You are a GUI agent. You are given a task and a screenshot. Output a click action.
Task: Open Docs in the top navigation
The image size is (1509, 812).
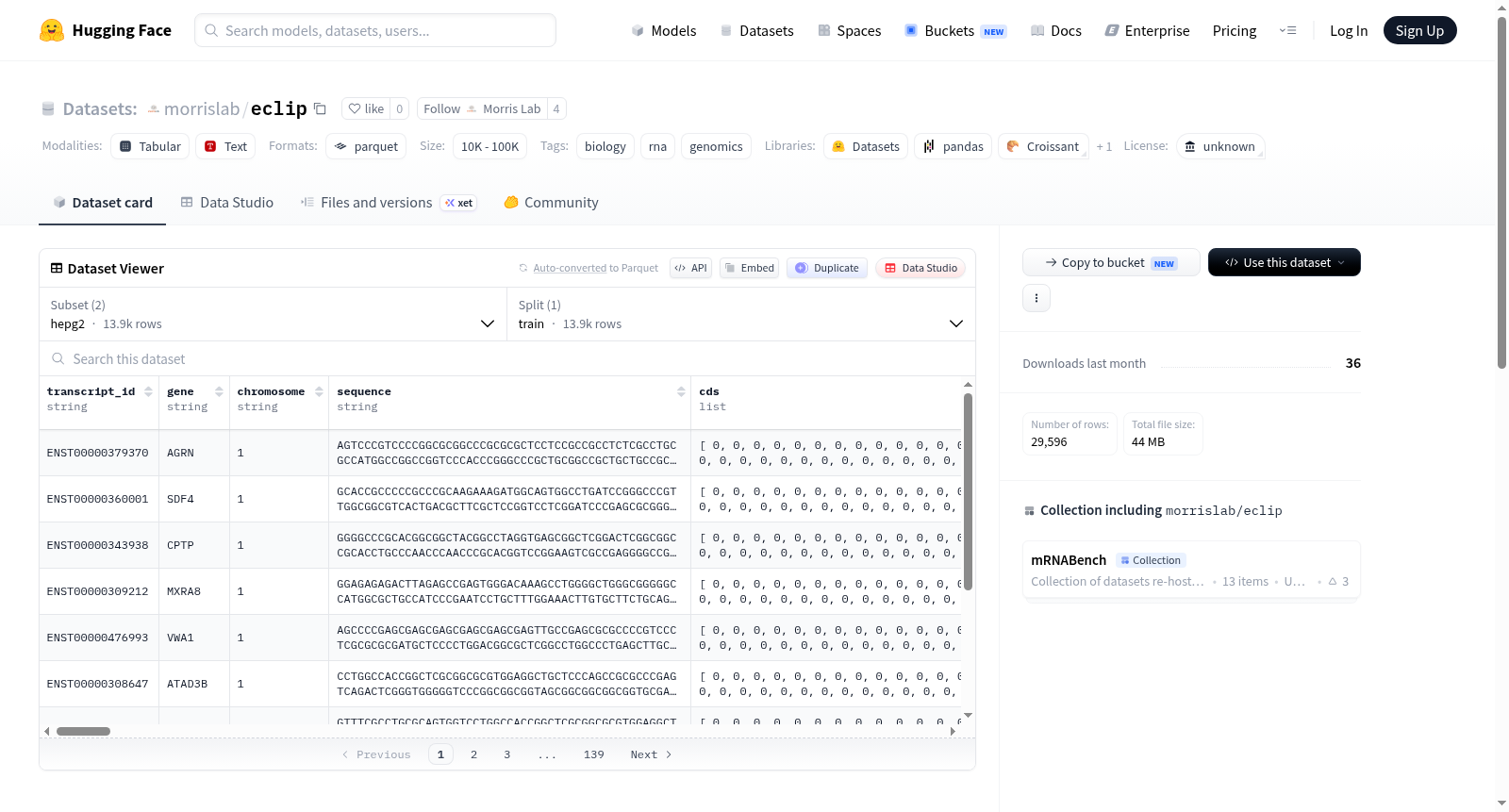click(x=1056, y=30)
